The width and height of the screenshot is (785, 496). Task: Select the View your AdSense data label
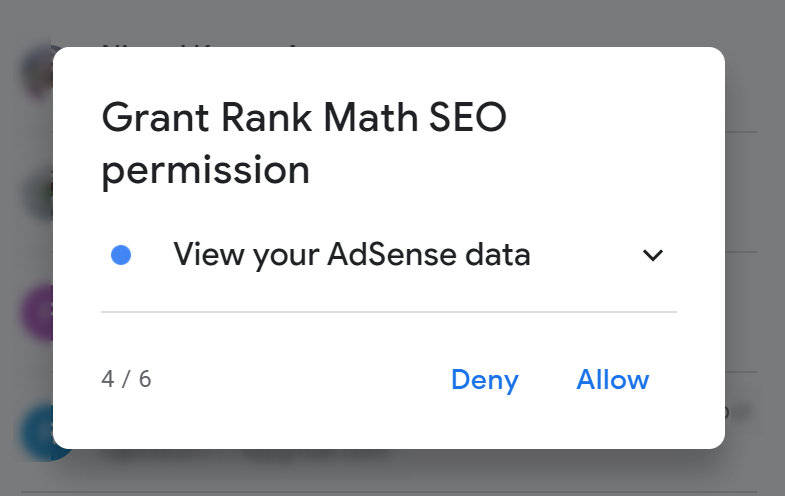click(351, 255)
